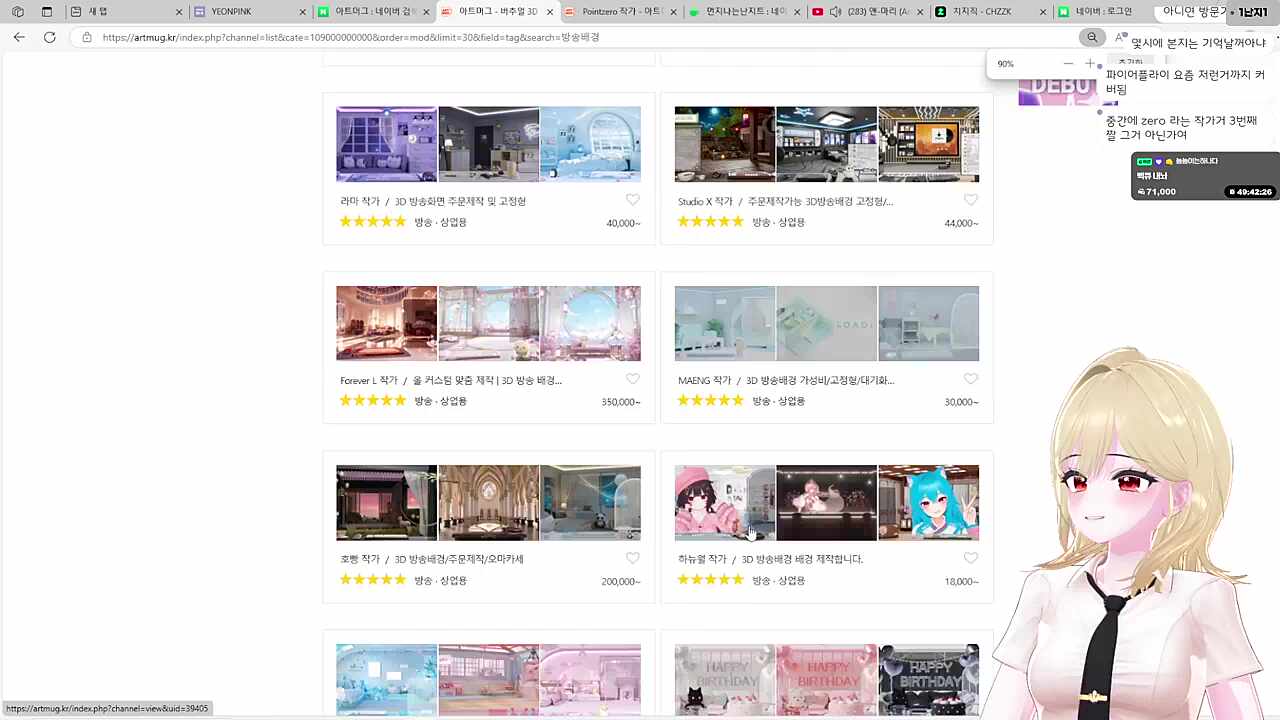The width and height of the screenshot is (1280, 720).
Task: Switch to the Pointzero 작가 tab
Action: [622, 12]
